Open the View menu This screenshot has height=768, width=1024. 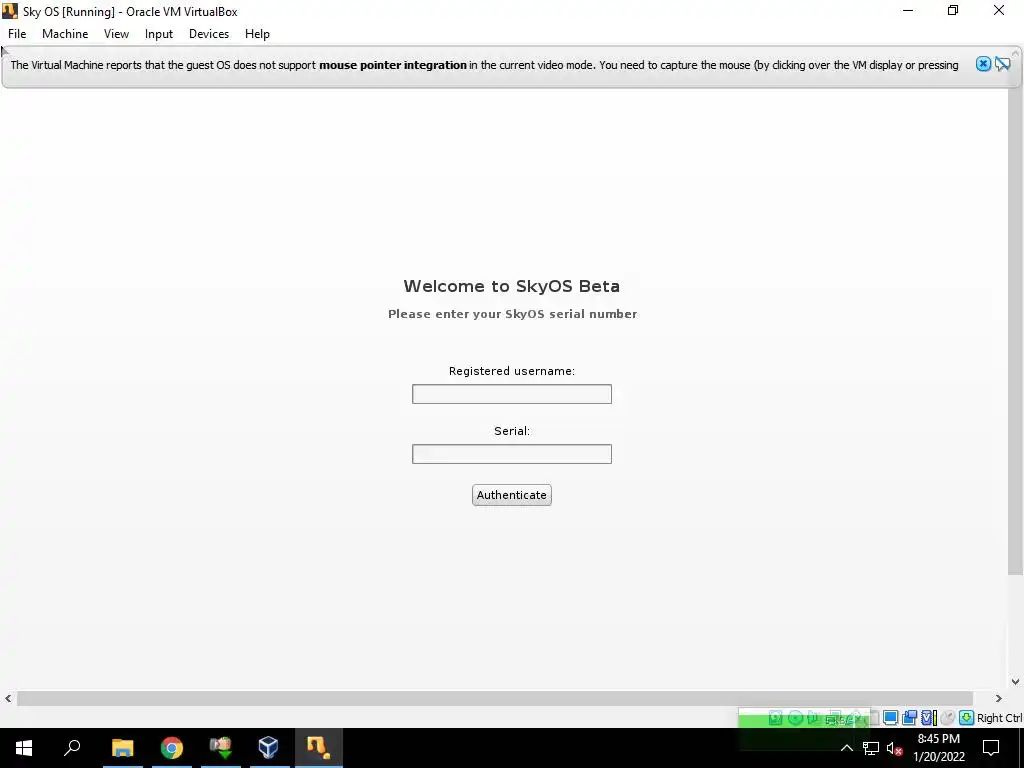coord(116,34)
